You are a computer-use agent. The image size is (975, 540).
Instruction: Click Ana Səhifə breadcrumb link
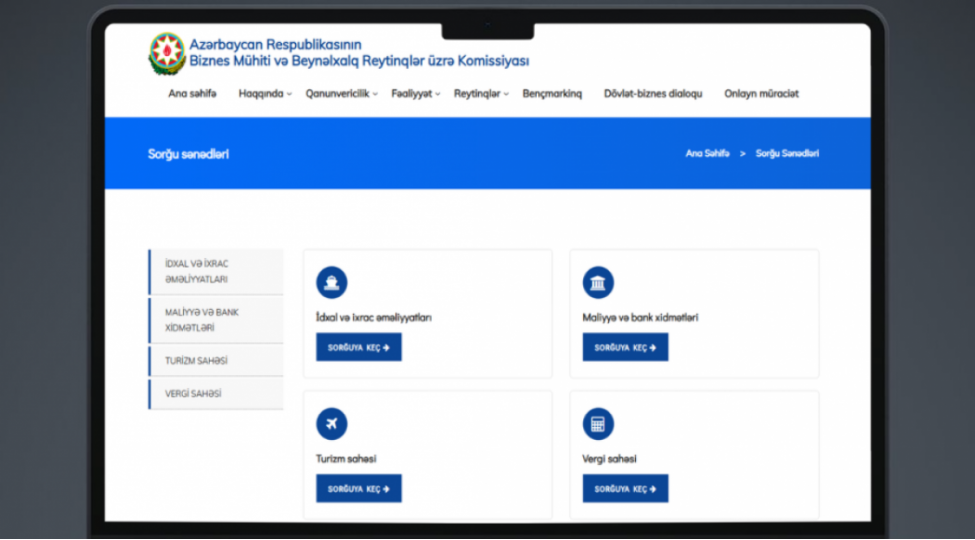(707, 154)
